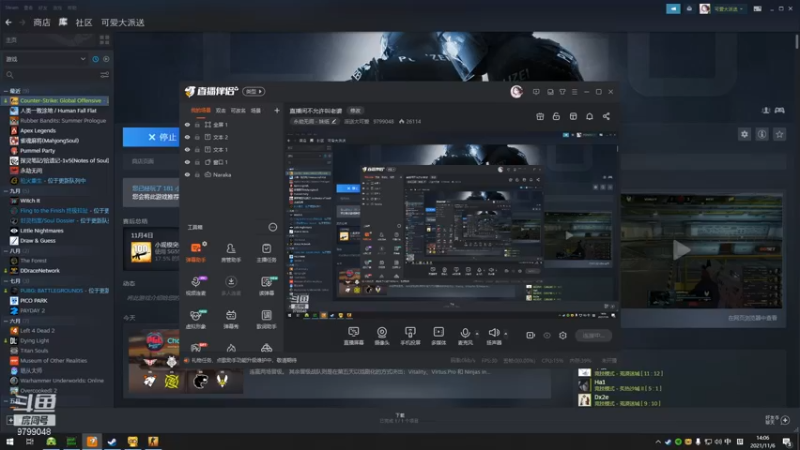Click 修改 button beside stream title
The width and height of the screenshot is (800, 450).
pos(355,111)
